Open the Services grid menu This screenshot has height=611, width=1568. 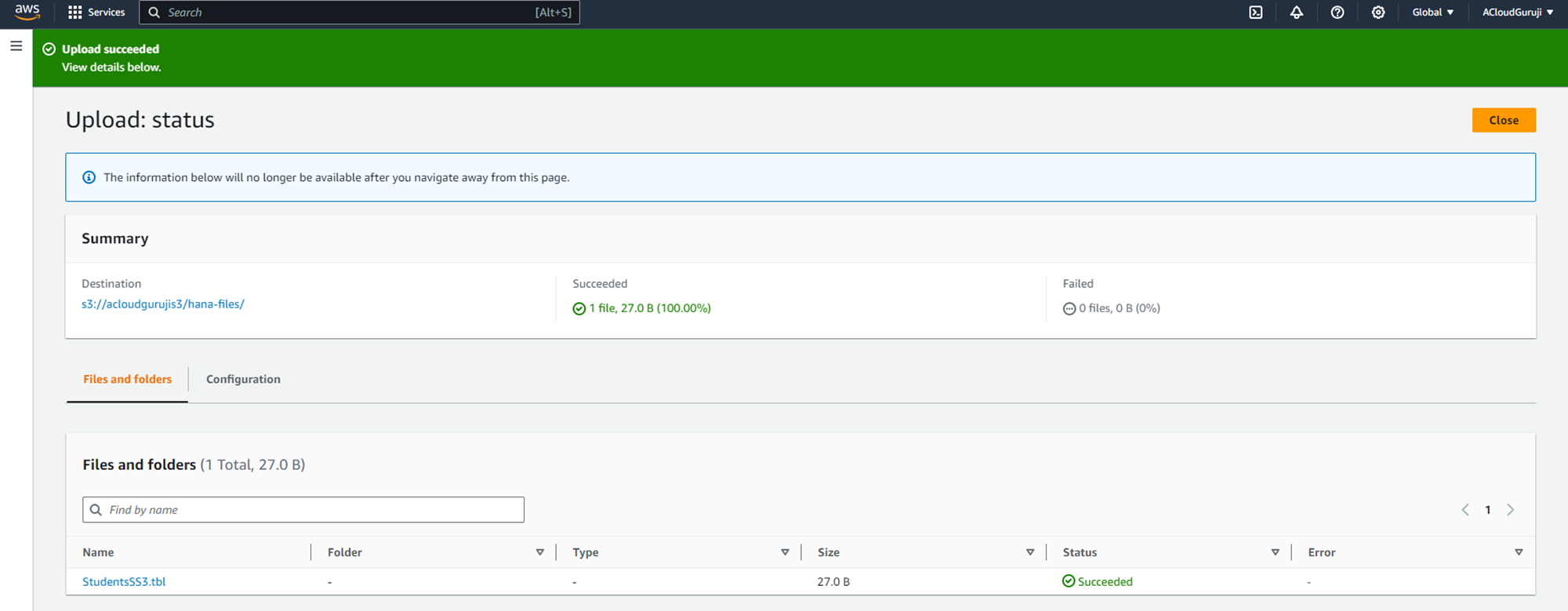click(96, 13)
